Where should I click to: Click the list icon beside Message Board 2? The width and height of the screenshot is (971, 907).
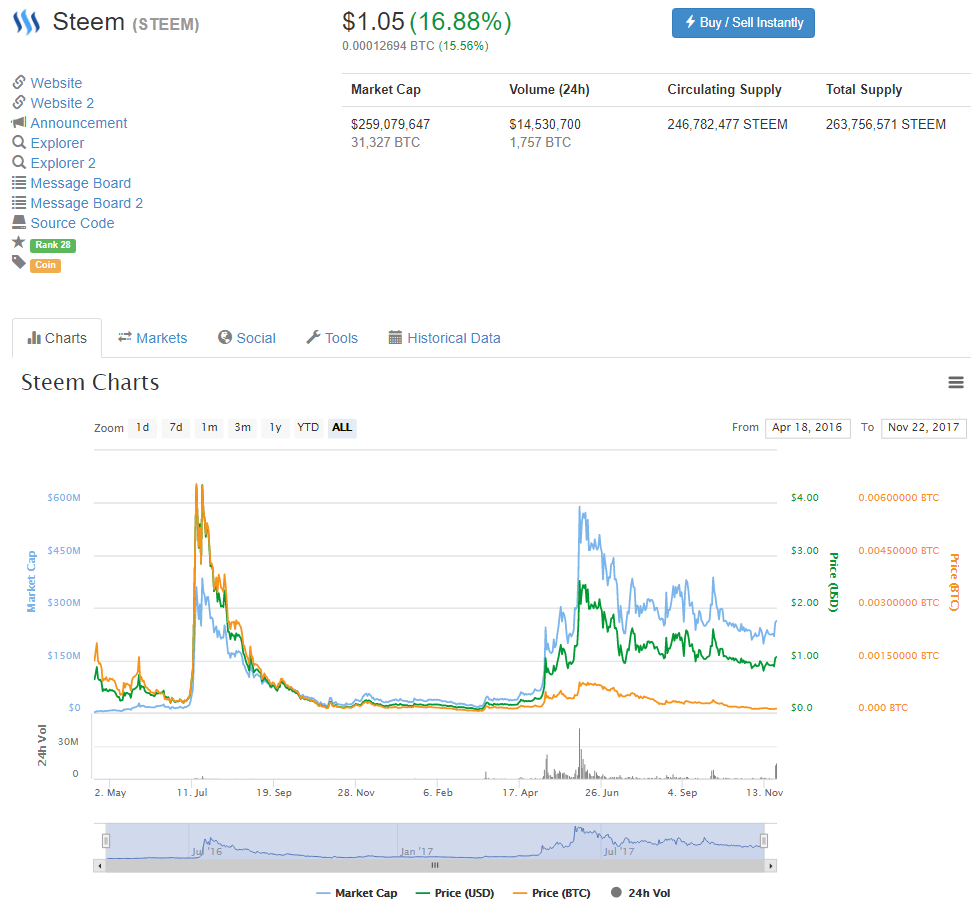pyautogui.click(x=19, y=202)
